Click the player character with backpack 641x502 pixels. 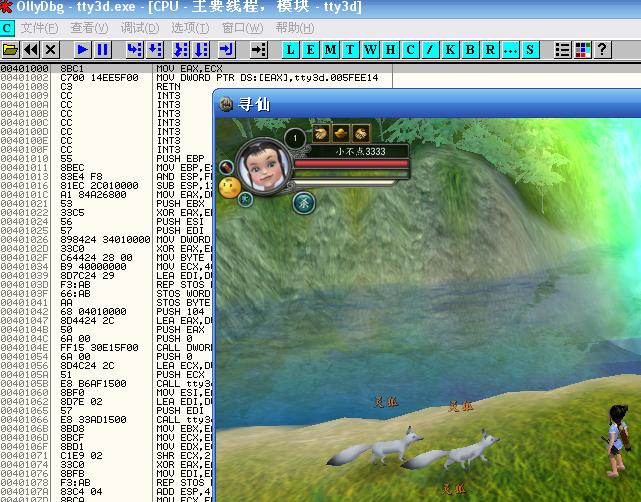click(x=616, y=441)
